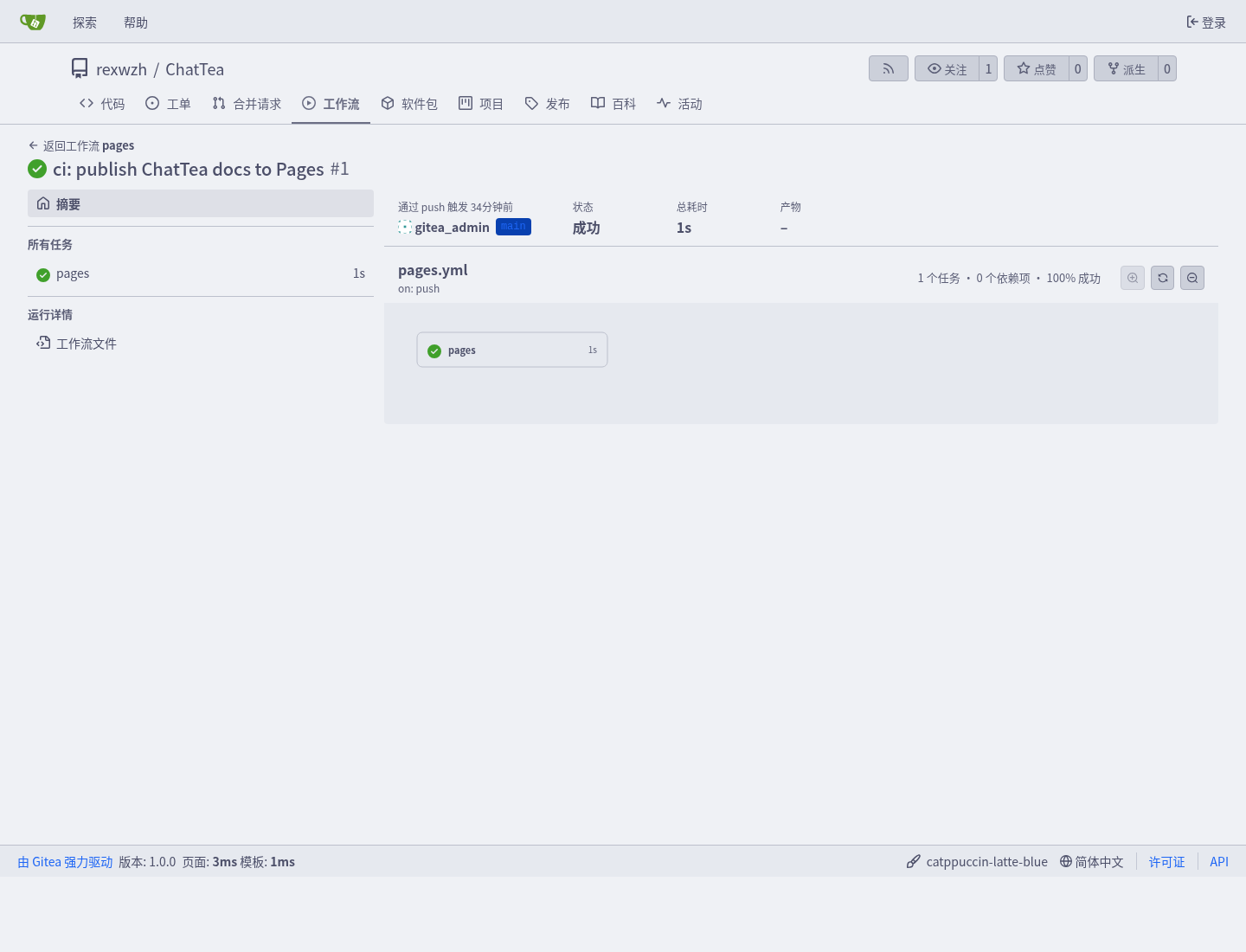Open the 探索 explore menu
This screenshot has width=1246, height=952.
[85, 23]
